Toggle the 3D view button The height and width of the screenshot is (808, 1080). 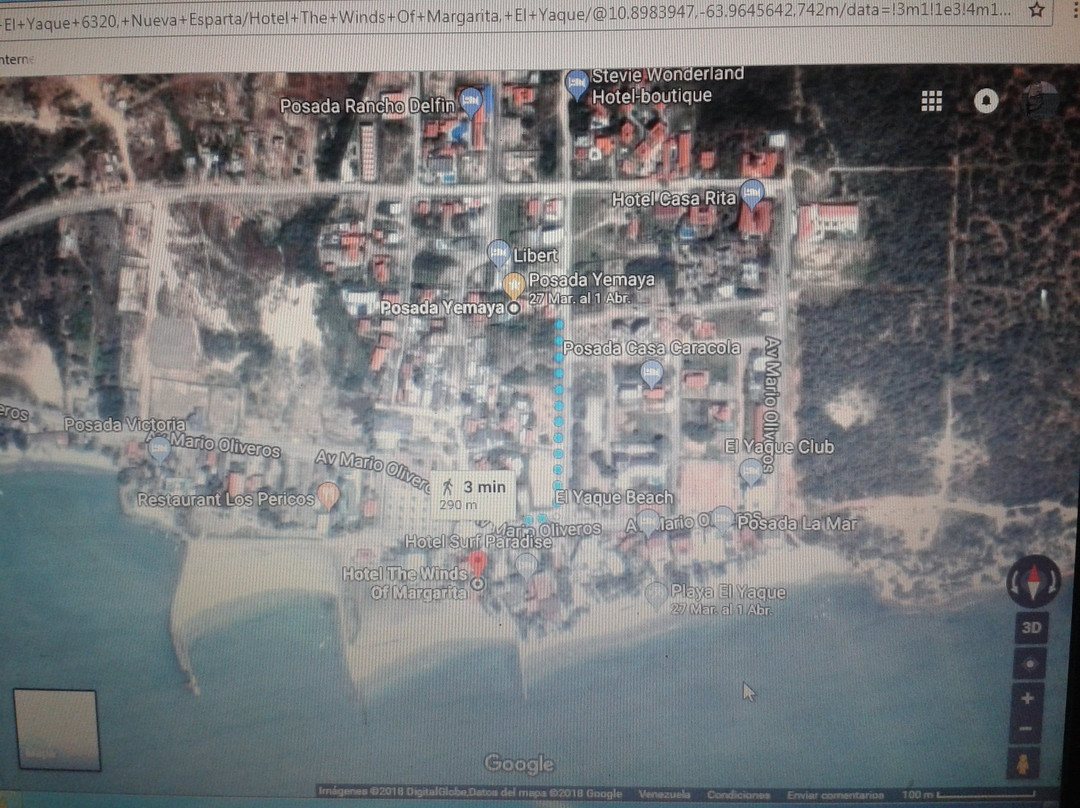(1030, 628)
